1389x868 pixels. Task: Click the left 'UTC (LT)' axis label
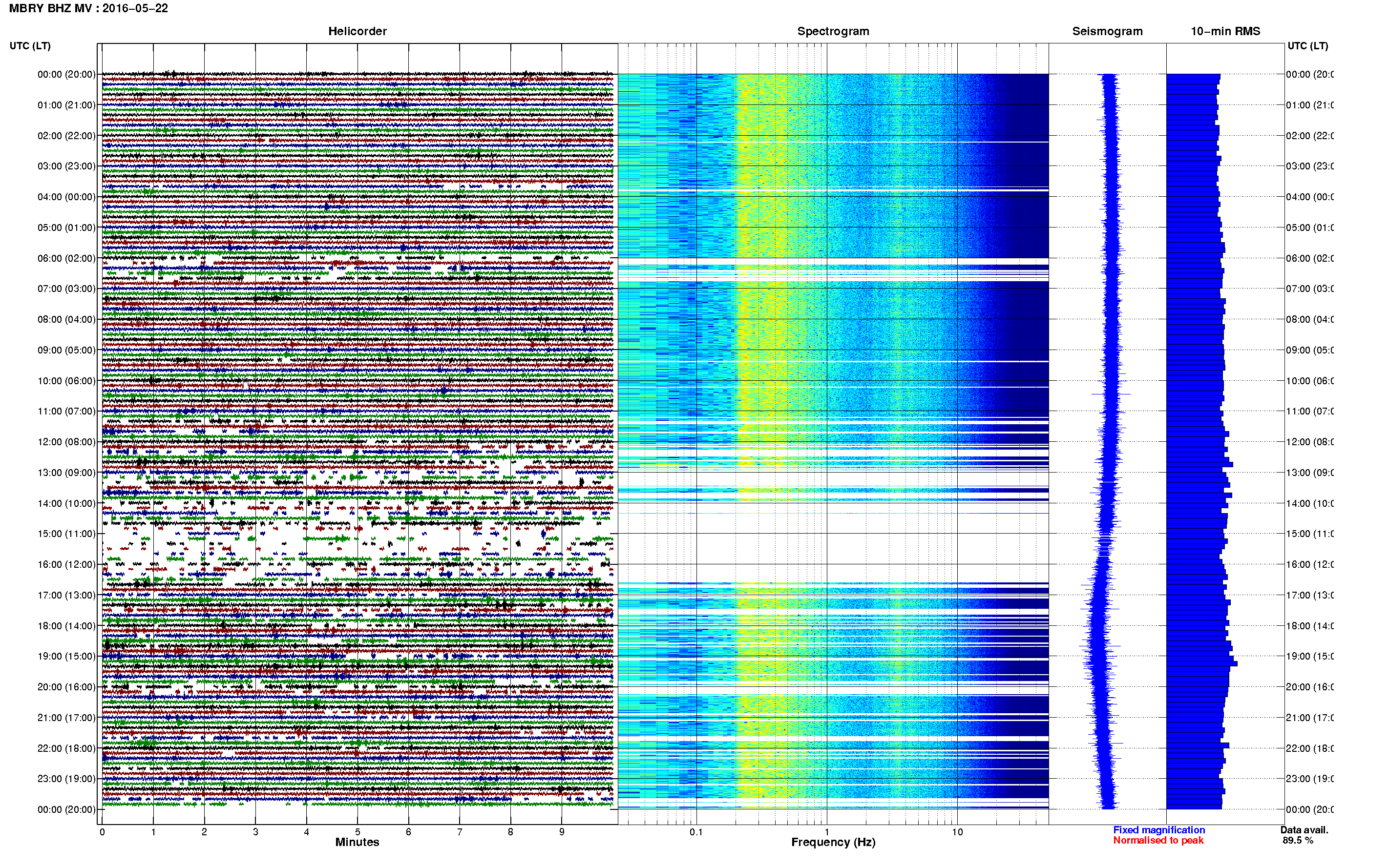pos(30,46)
